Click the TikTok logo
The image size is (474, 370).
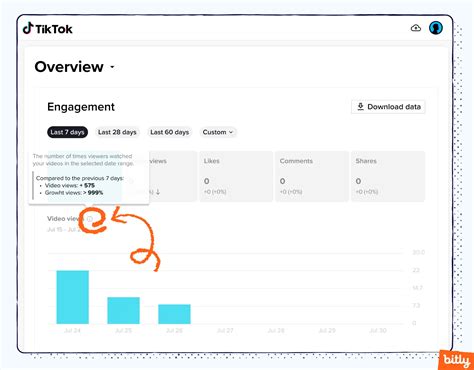pyautogui.click(x=47, y=29)
